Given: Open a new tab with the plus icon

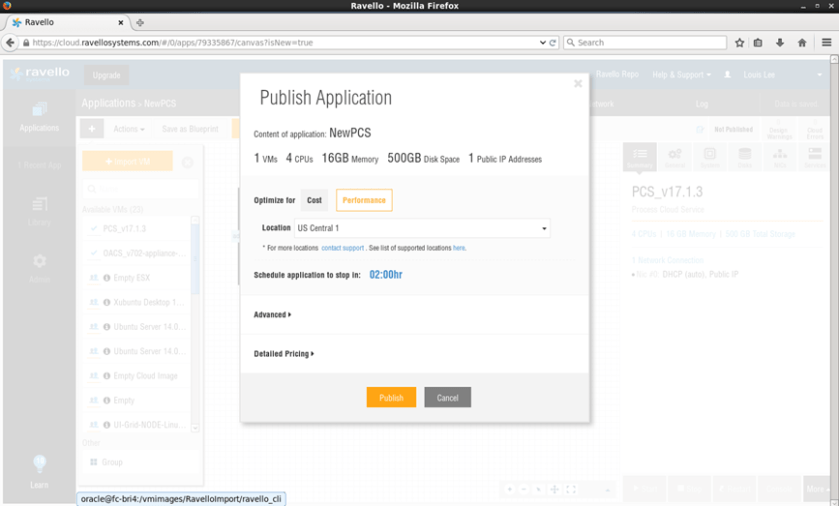Looking at the screenshot, I should pyautogui.click(x=139, y=22).
